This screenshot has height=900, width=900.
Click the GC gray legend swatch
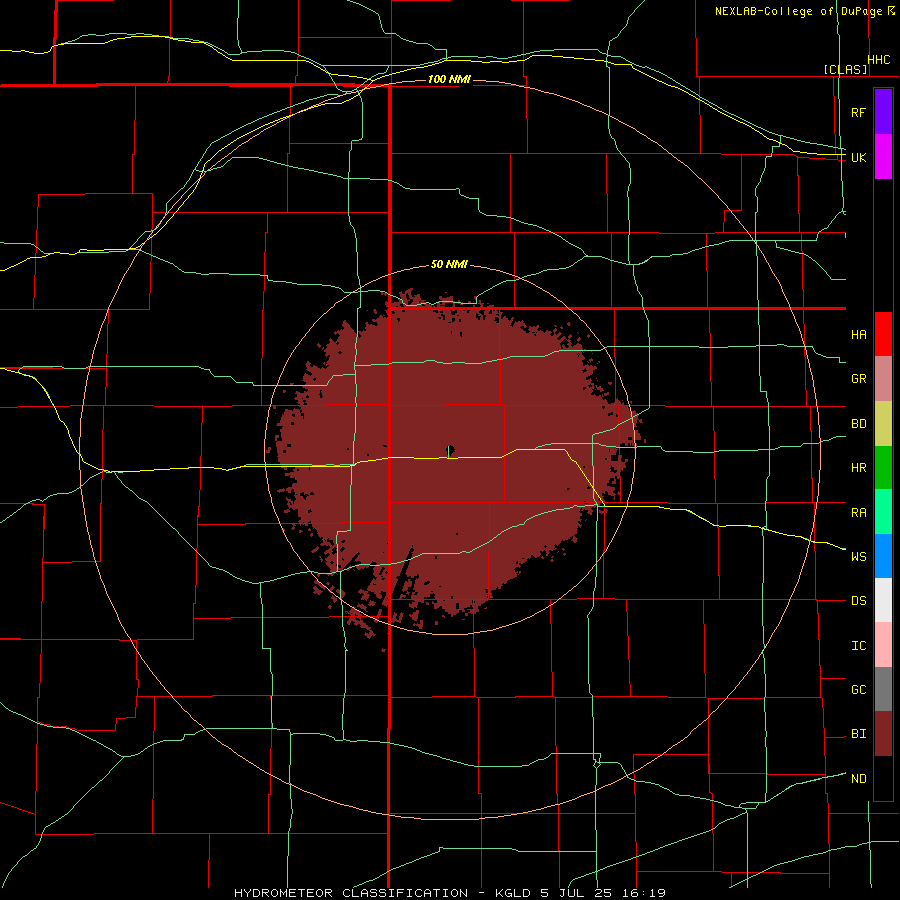(883, 689)
